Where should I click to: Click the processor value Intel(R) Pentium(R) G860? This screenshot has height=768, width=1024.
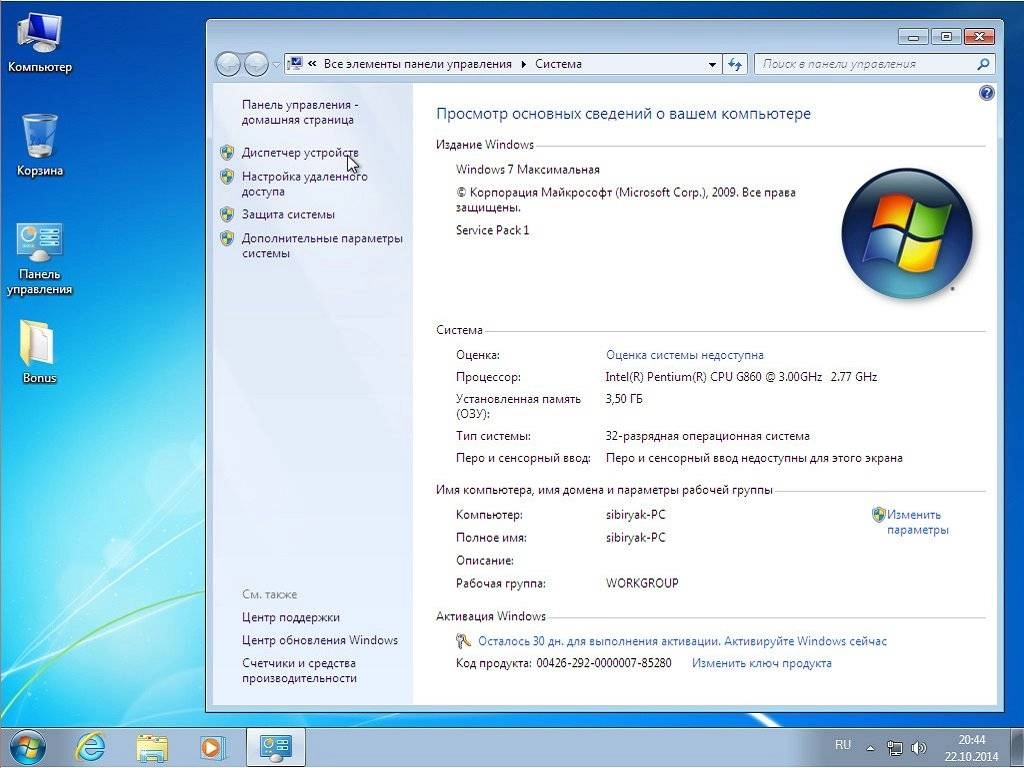[x=741, y=377]
